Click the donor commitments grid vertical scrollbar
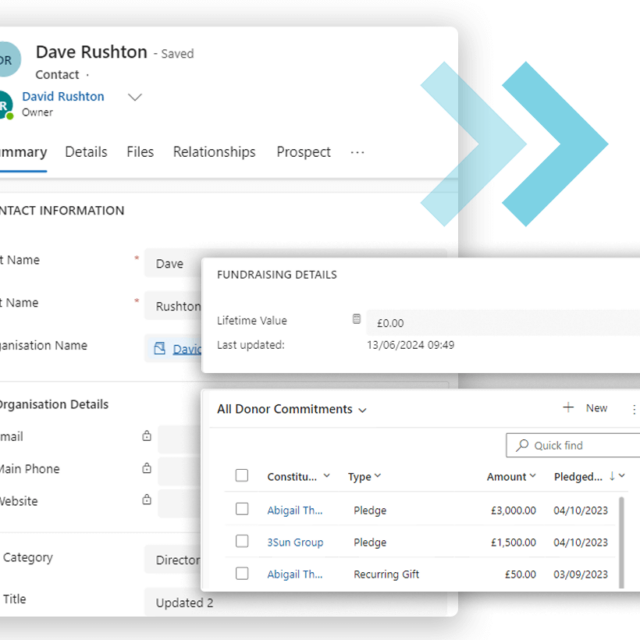The width and height of the screenshot is (640, 640). click(622, 540)
